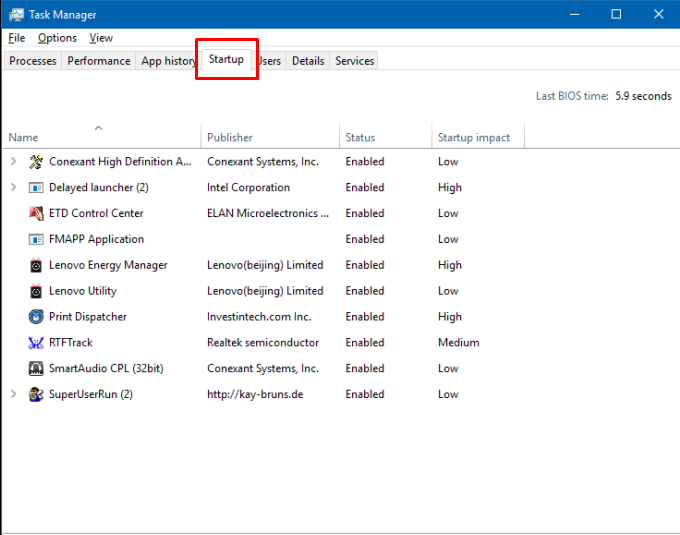Click Enabled status for Lenovo Utility
The image size is (680, 535).
tap(365, 291)
